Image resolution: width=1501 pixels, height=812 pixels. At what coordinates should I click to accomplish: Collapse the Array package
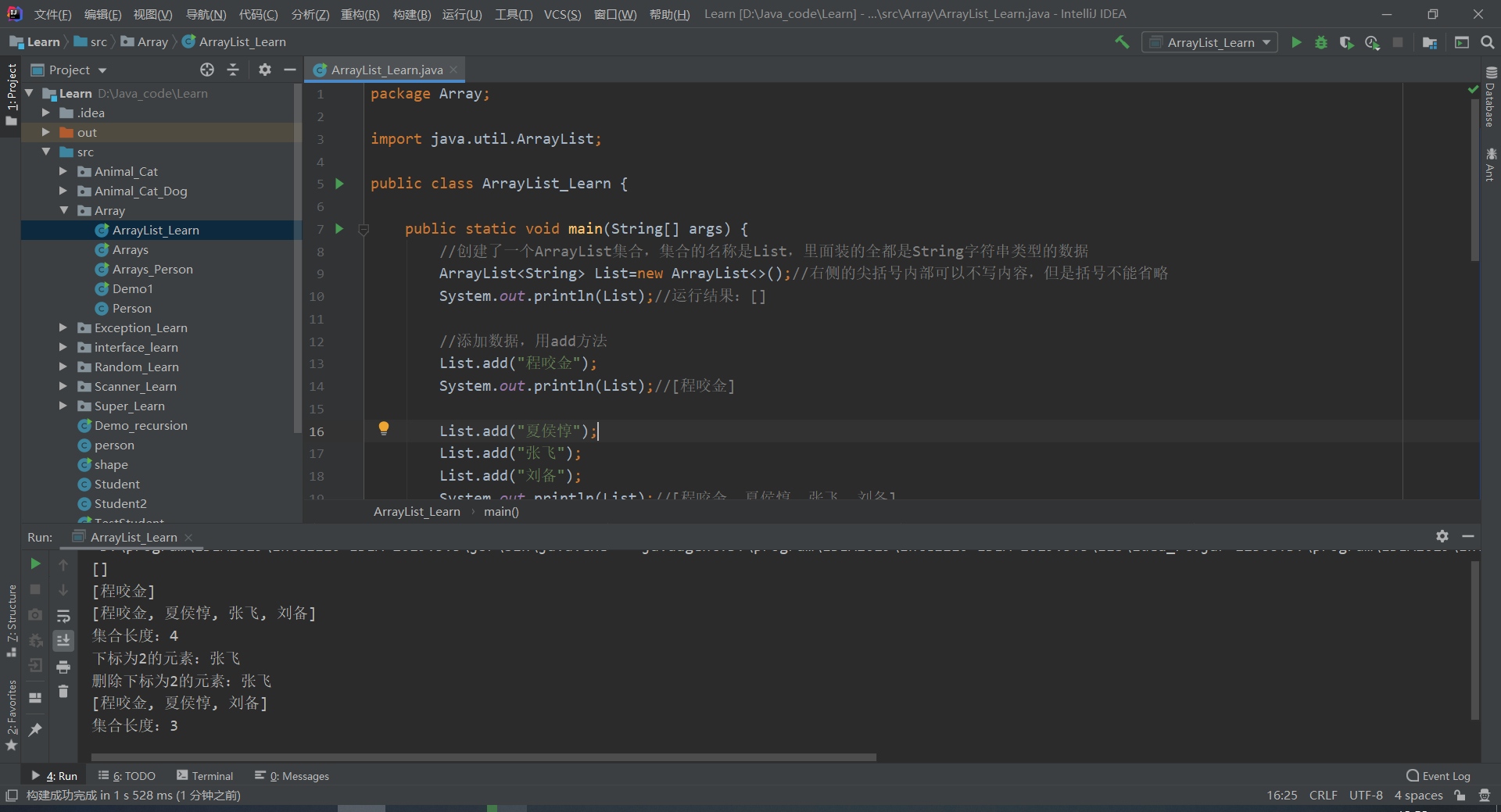click(63, 210)
